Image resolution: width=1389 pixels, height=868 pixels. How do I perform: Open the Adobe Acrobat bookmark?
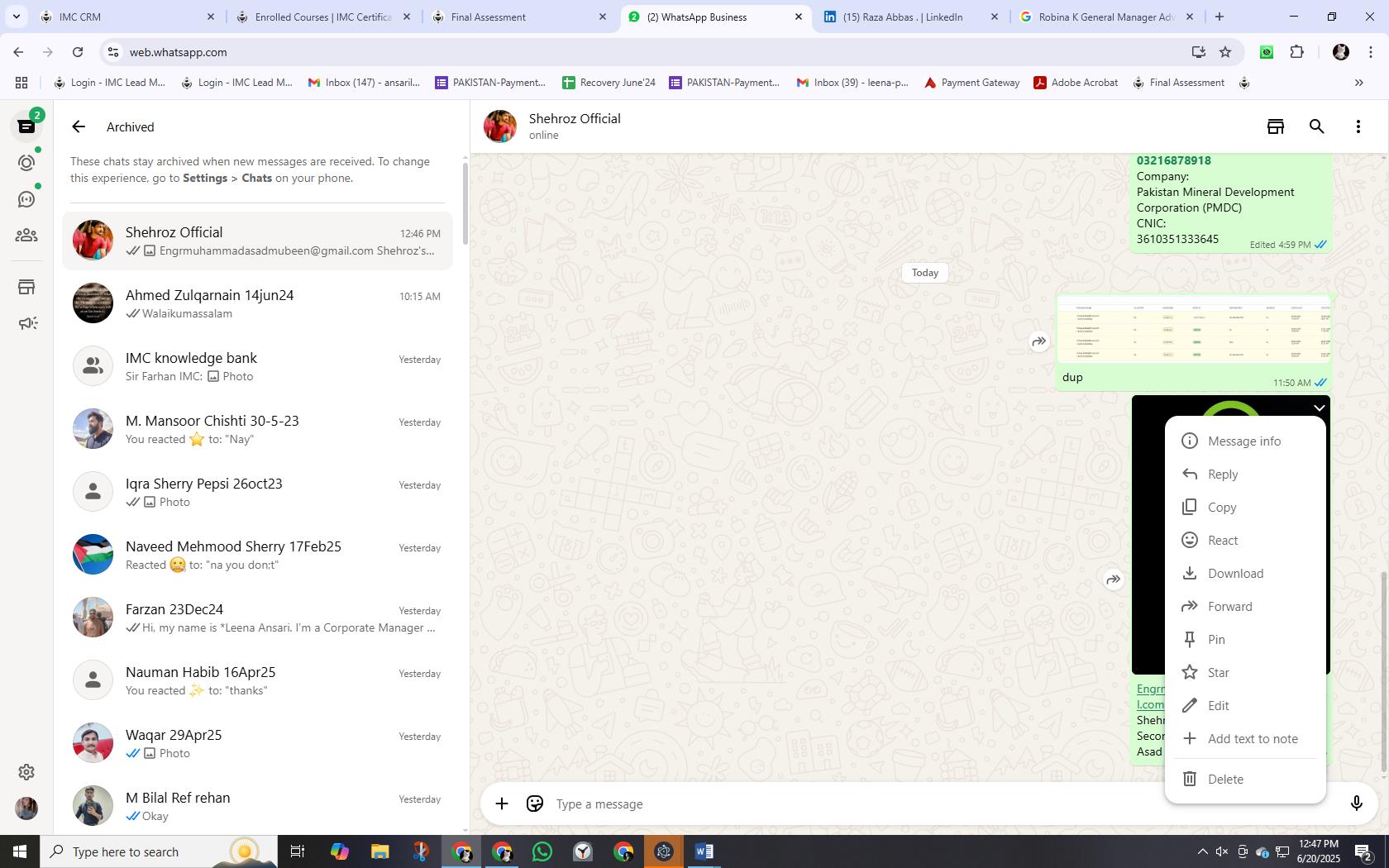tap(1076, 83)
